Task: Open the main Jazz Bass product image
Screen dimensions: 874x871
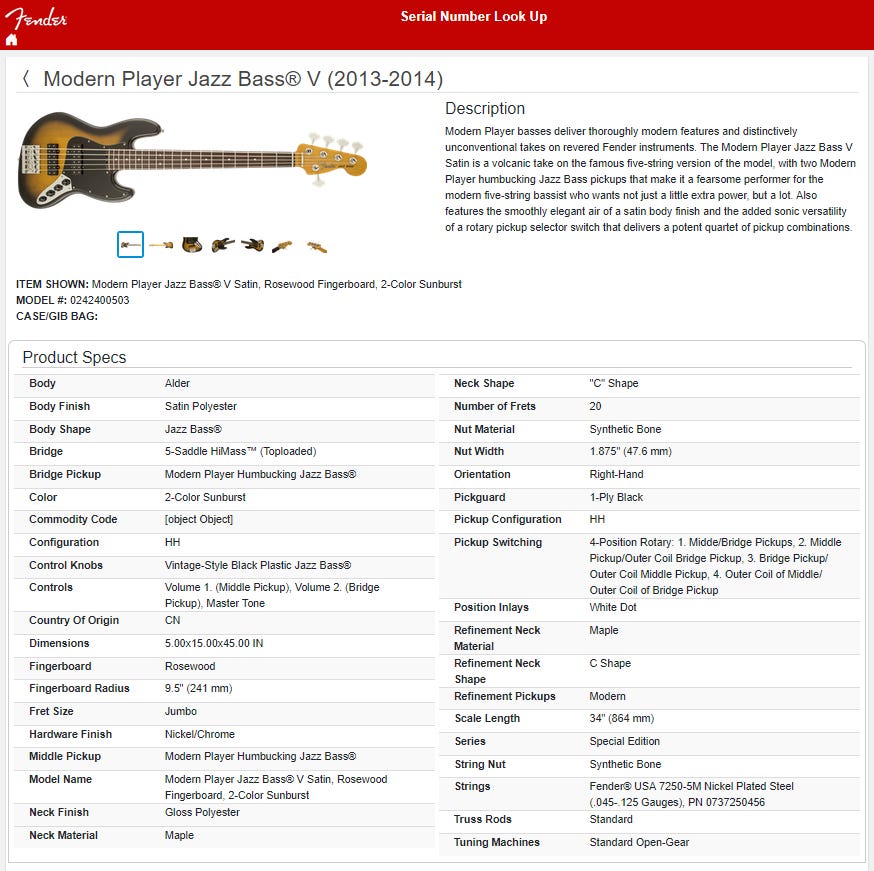Action: 192,161
